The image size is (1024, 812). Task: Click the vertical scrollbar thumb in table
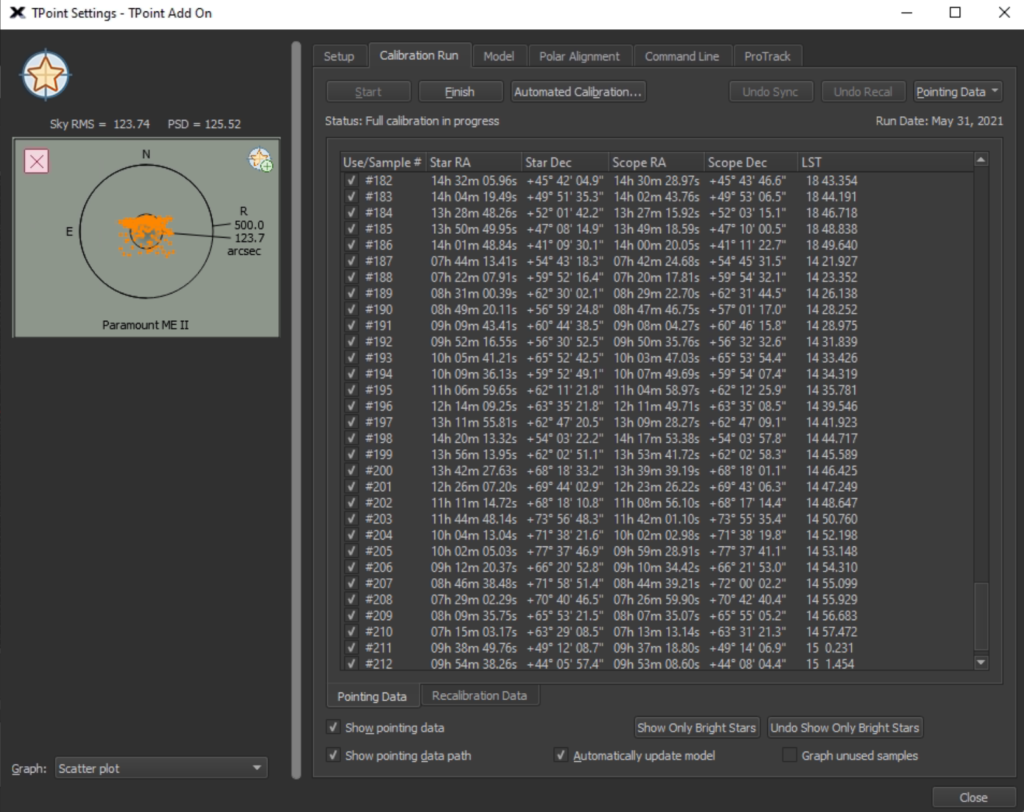(981, 617)
